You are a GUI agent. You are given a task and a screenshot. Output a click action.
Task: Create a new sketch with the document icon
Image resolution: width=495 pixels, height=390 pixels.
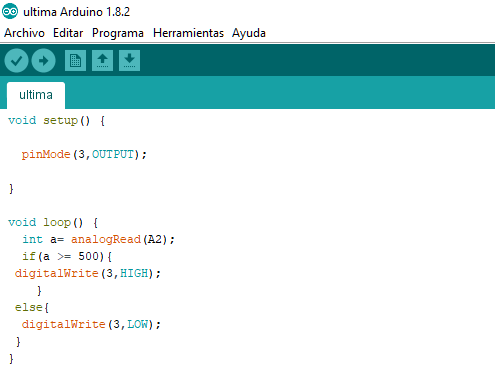tap(75, 60)
